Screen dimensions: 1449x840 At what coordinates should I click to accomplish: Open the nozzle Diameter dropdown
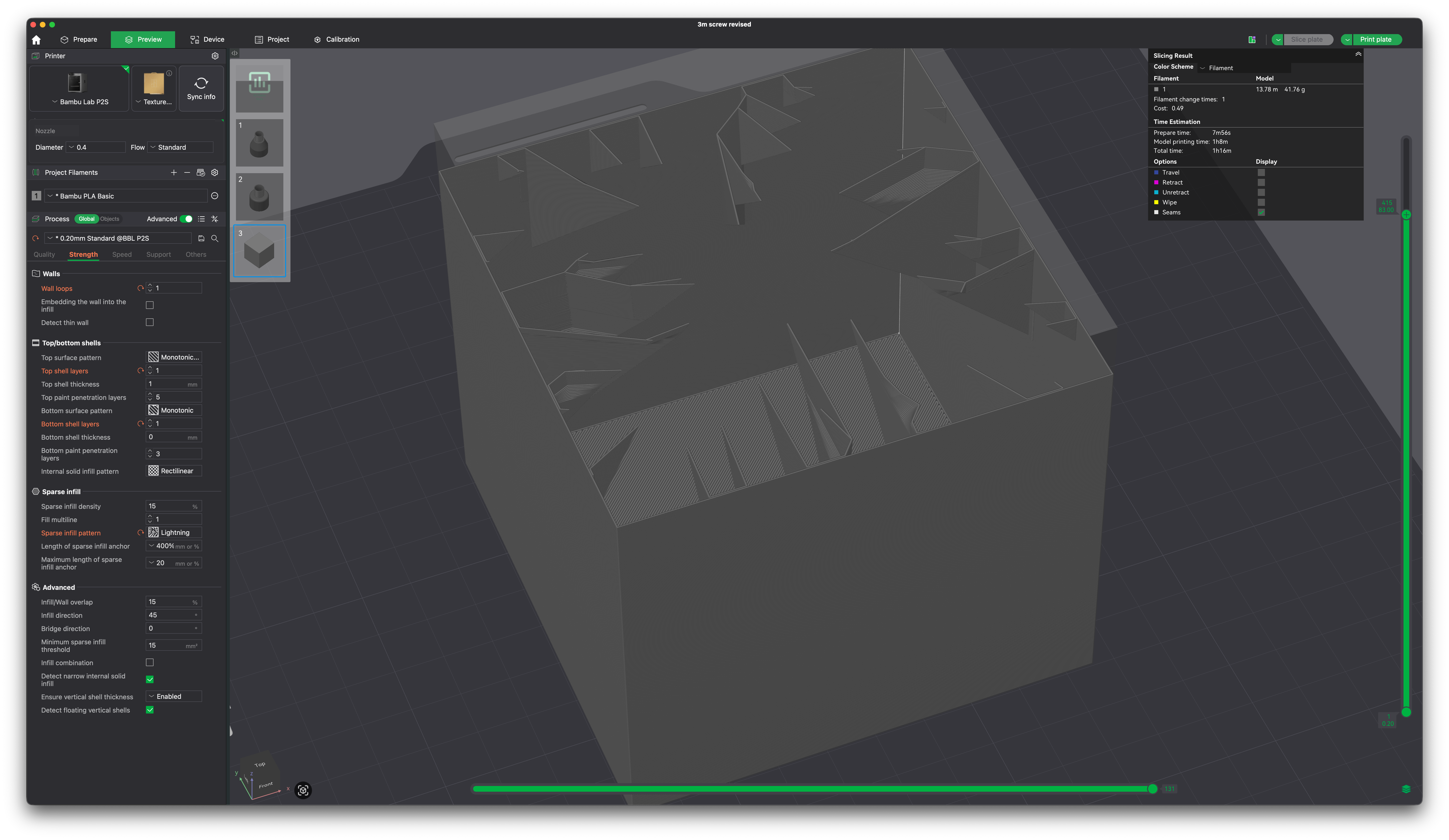pyautogui.click(x=95, y=147)
